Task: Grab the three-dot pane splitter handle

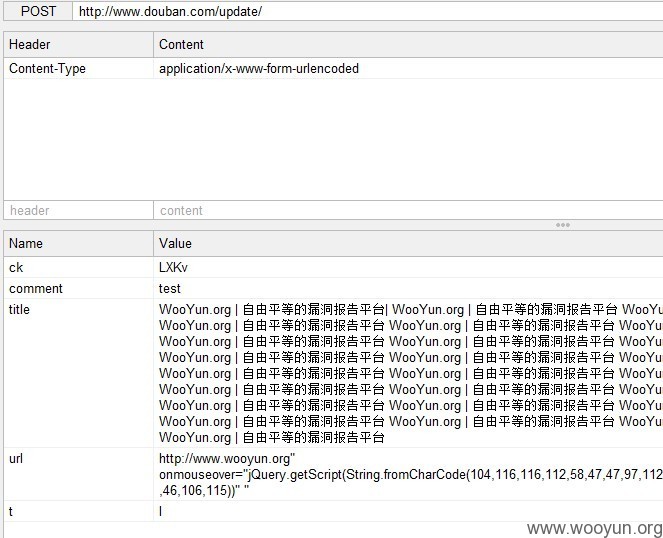Action: pos(563,225)
